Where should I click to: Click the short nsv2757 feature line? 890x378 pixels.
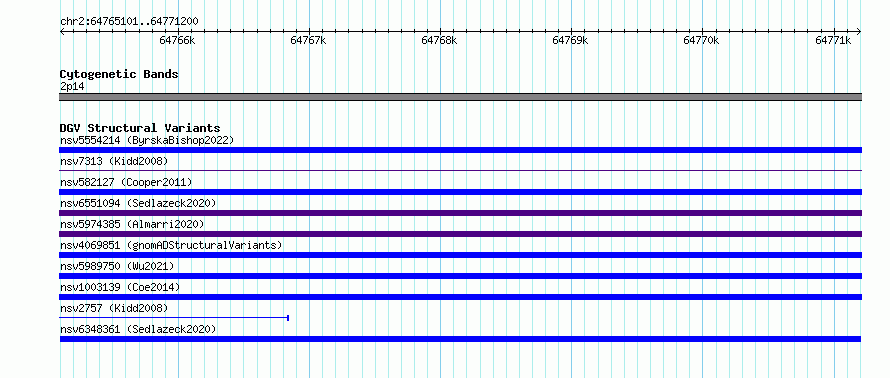[174, 318]
